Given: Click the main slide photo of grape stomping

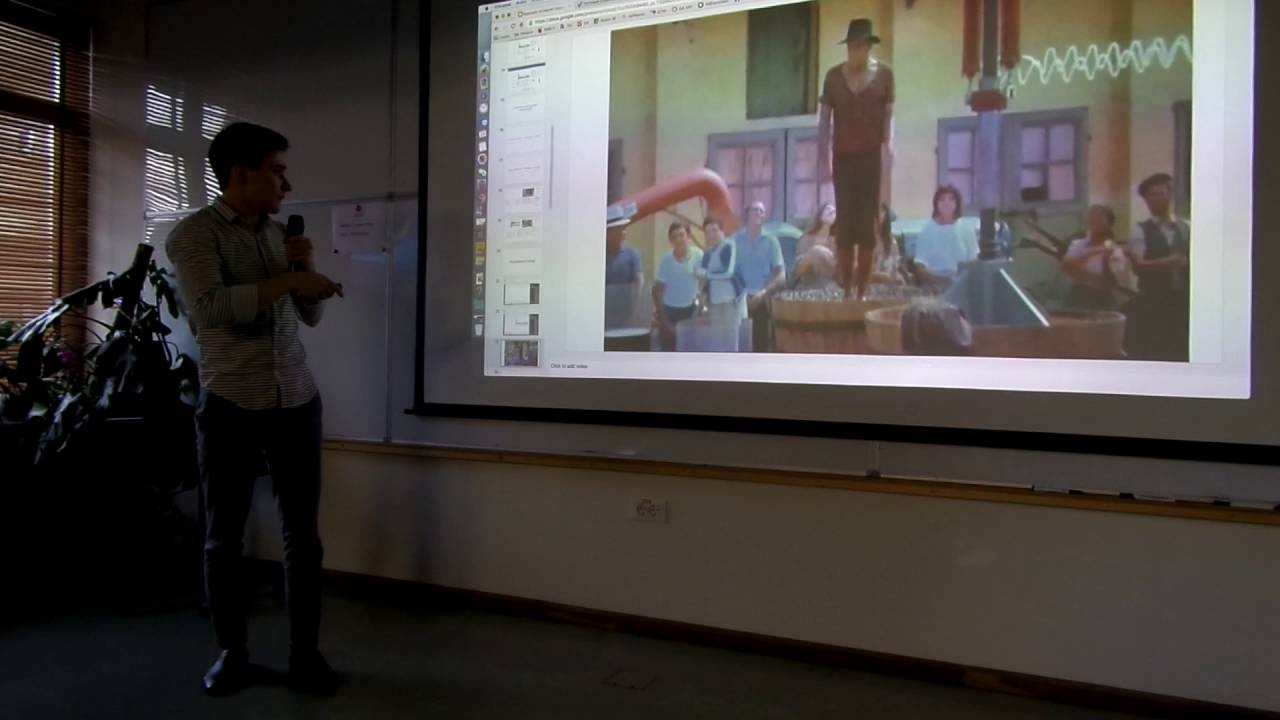Looking at the screenshot, I should click(900, 178).
